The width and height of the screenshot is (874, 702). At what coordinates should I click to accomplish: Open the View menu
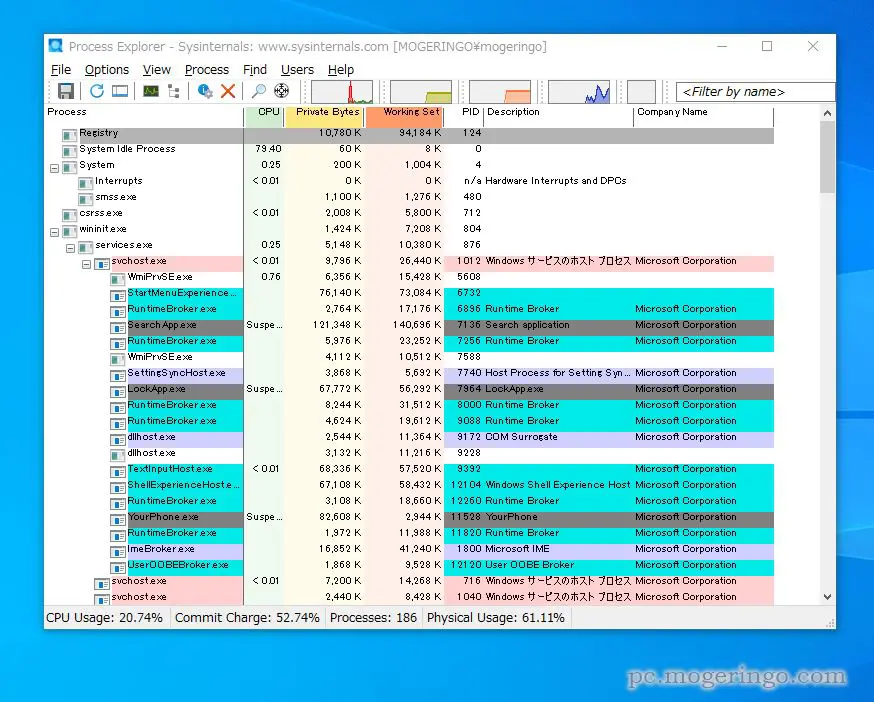click(157, 70)
